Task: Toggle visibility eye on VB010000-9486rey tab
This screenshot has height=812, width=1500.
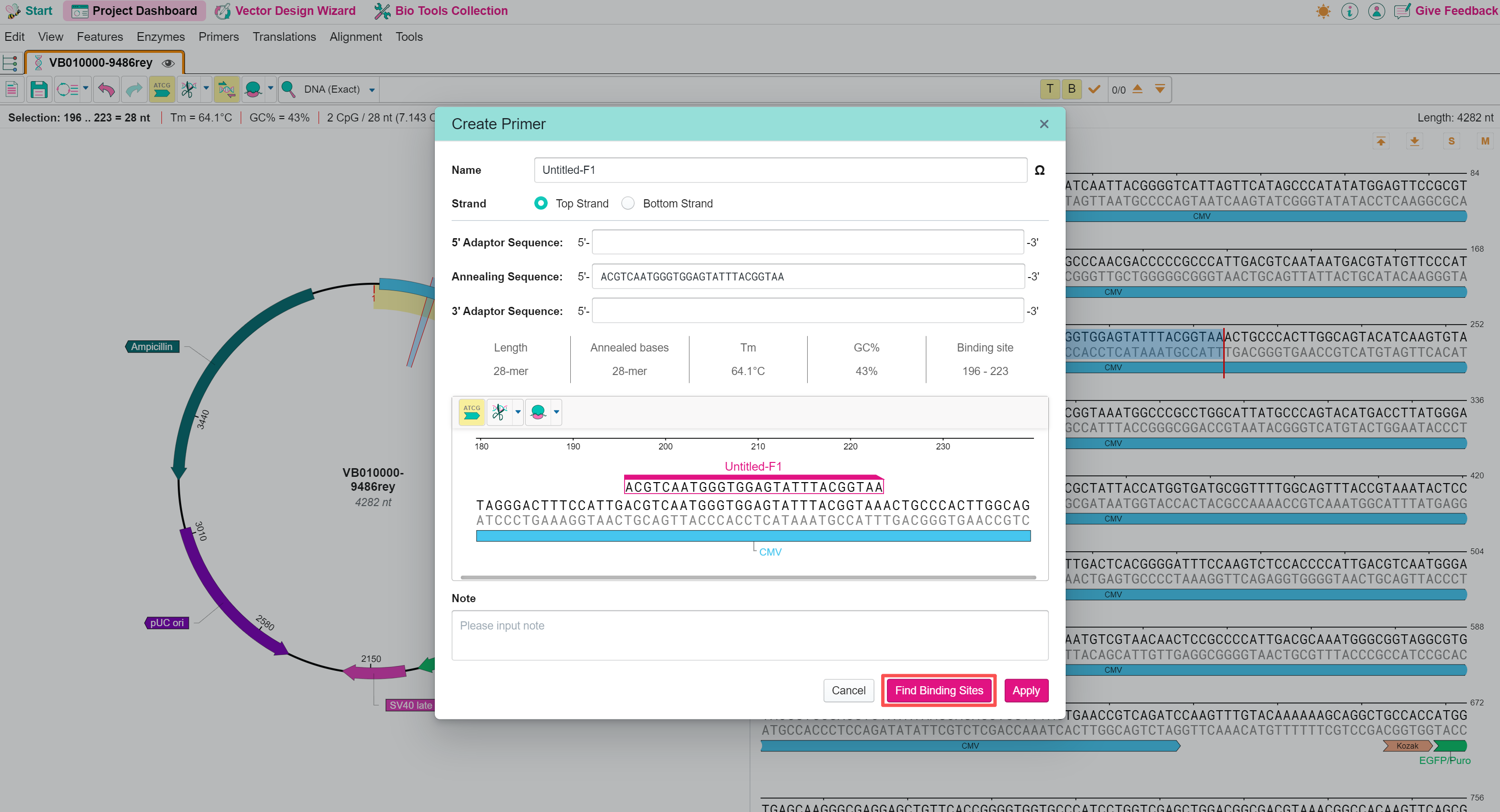Action: pos(168,63)
